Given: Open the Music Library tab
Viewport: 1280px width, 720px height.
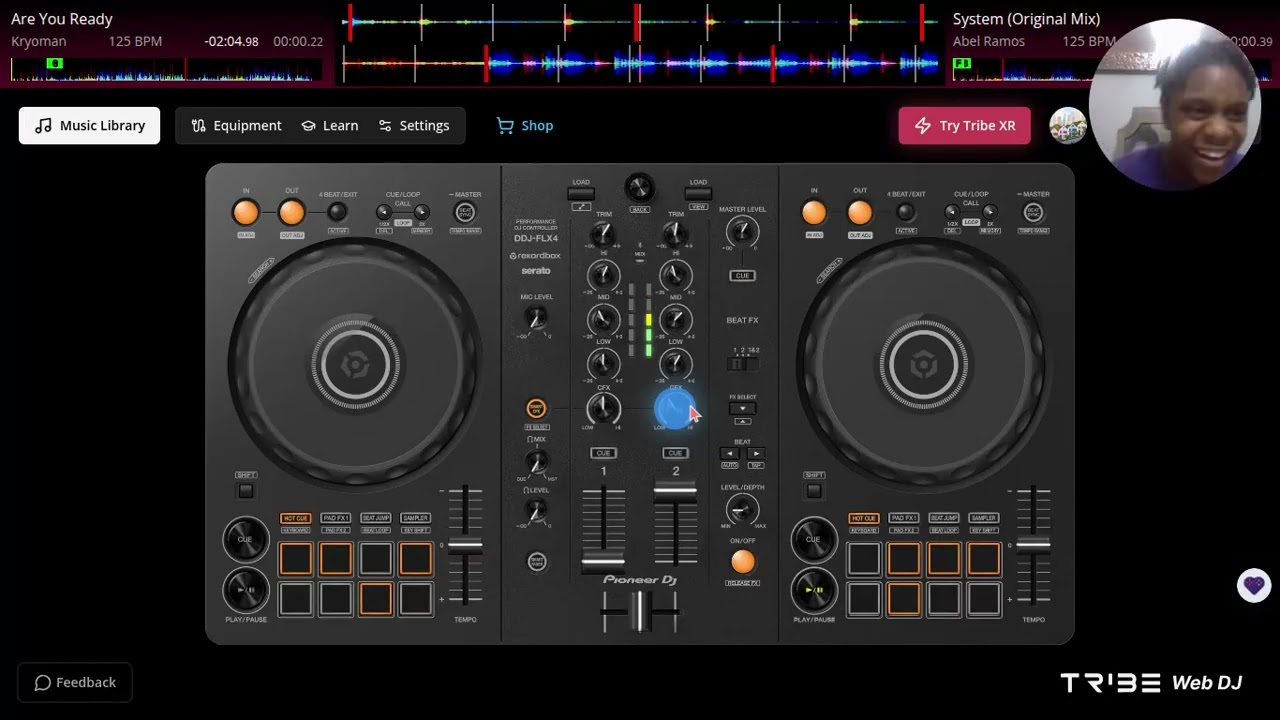Looking at the screenshot, I should tap(89, 125).
